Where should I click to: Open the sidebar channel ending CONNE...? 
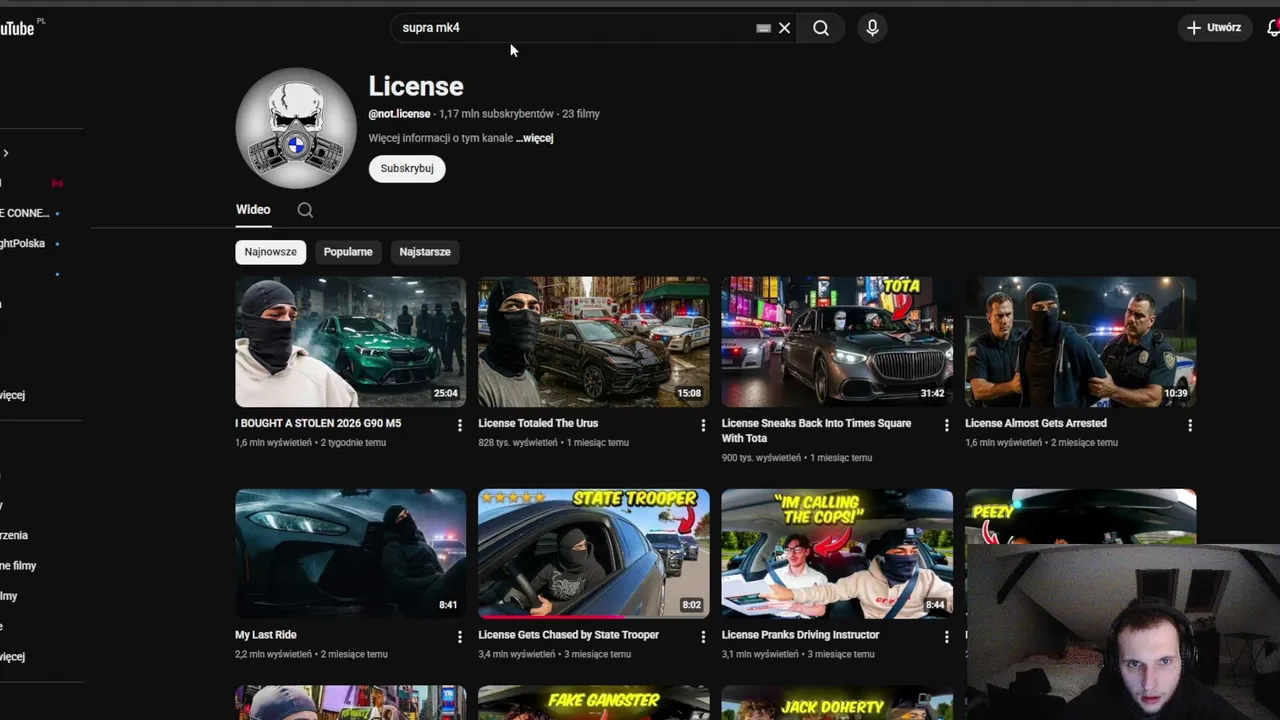point(25,213)
